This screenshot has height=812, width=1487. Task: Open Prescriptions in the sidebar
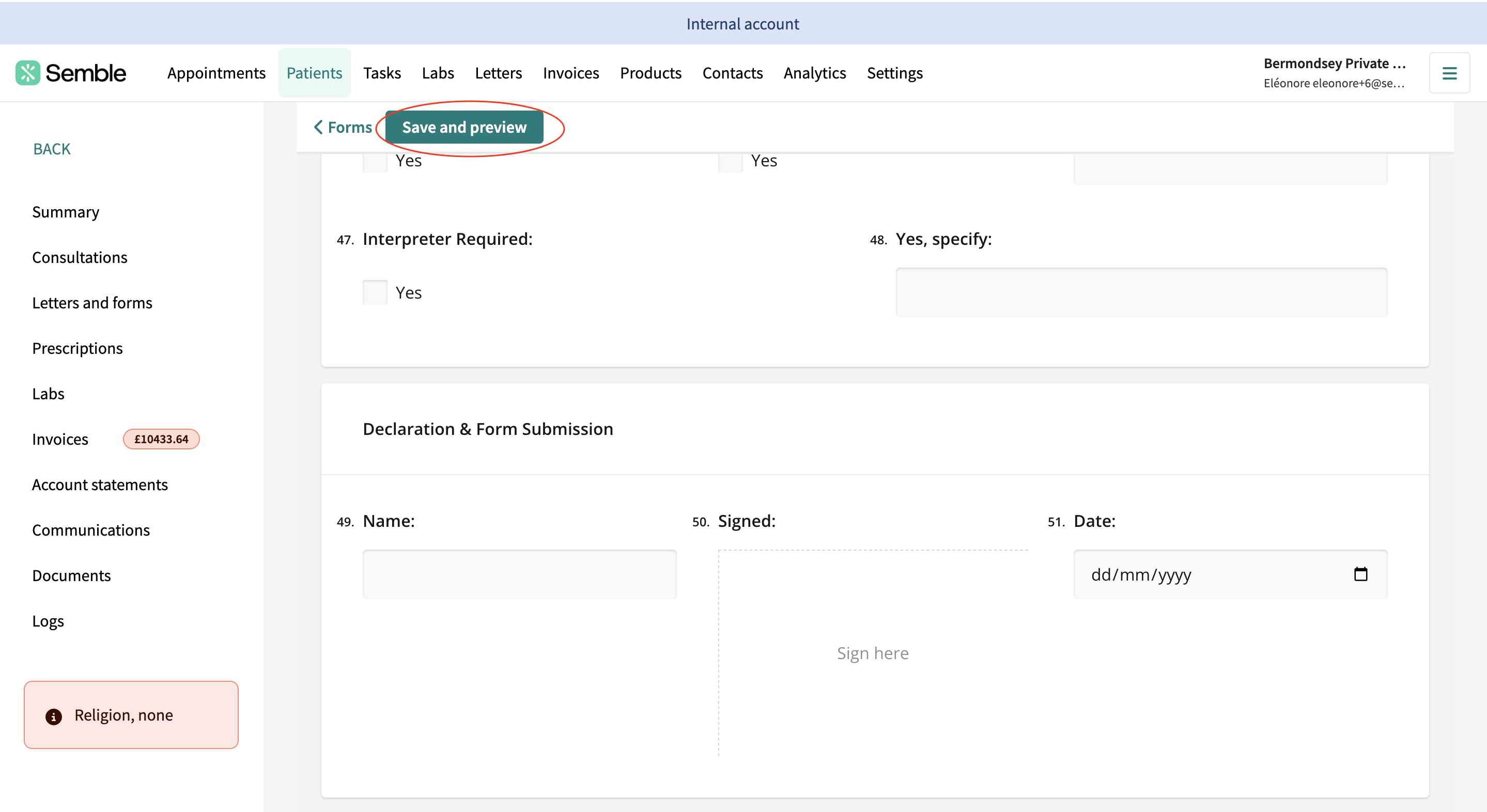pyautogui.click(x=78, y=349)
